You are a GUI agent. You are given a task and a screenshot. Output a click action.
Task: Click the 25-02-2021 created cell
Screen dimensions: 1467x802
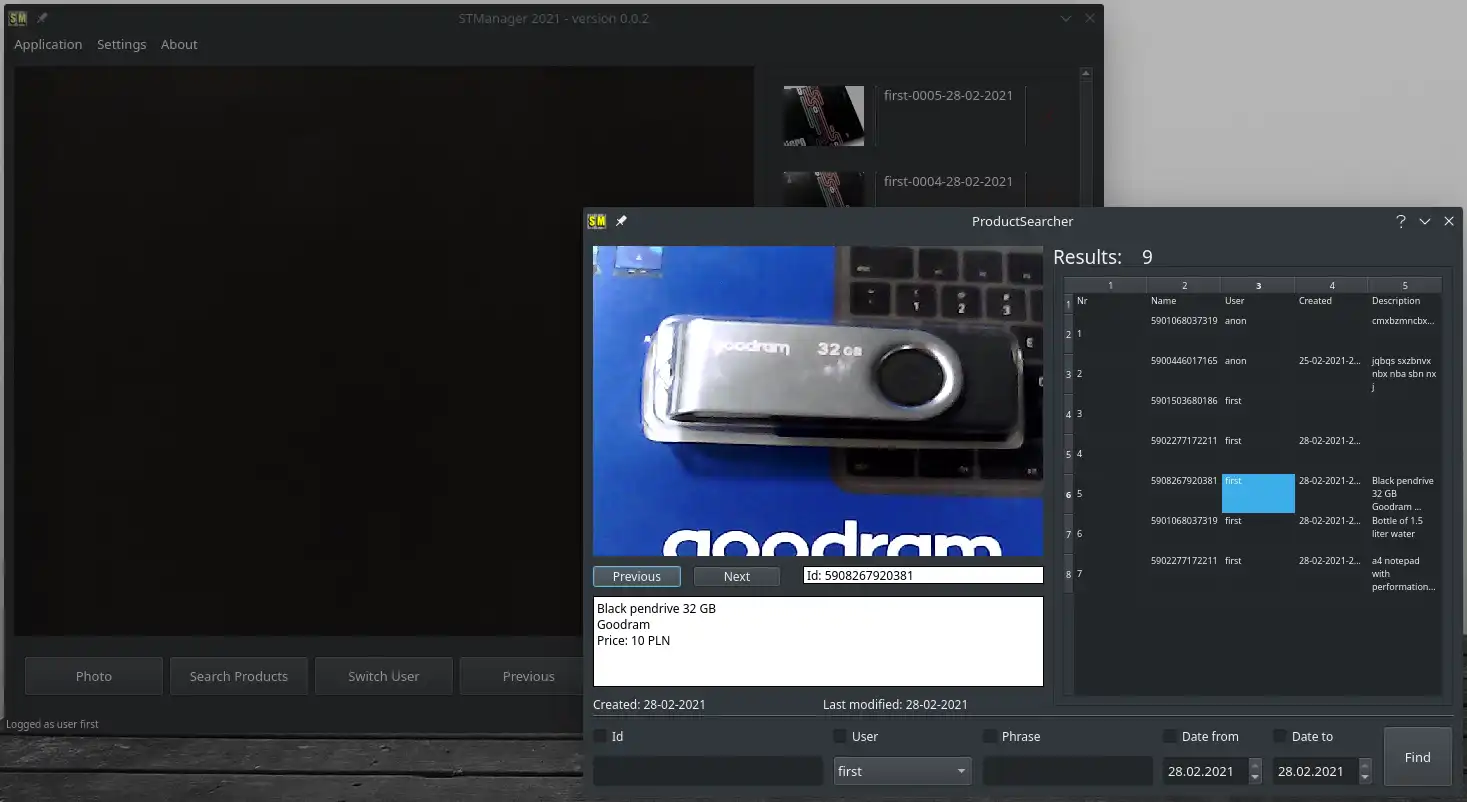coord(1332,373)
